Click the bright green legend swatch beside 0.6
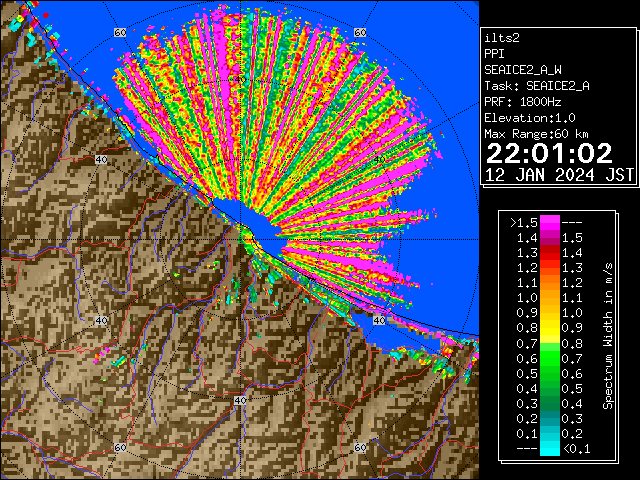Image resolution: width=640 pixels, height=480 pixels. (x=549, y=358)
